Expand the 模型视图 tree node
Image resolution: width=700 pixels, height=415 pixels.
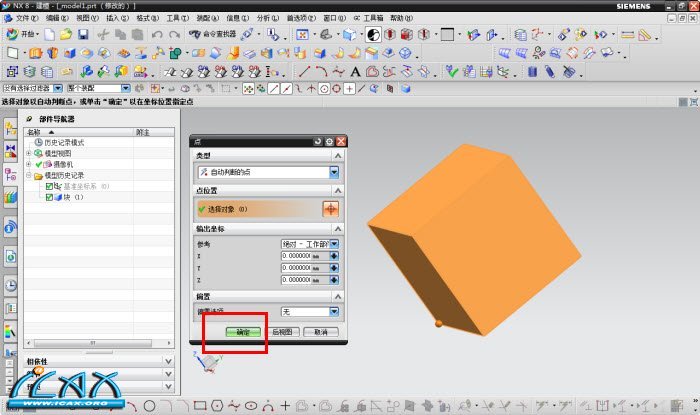pos(30,153)
